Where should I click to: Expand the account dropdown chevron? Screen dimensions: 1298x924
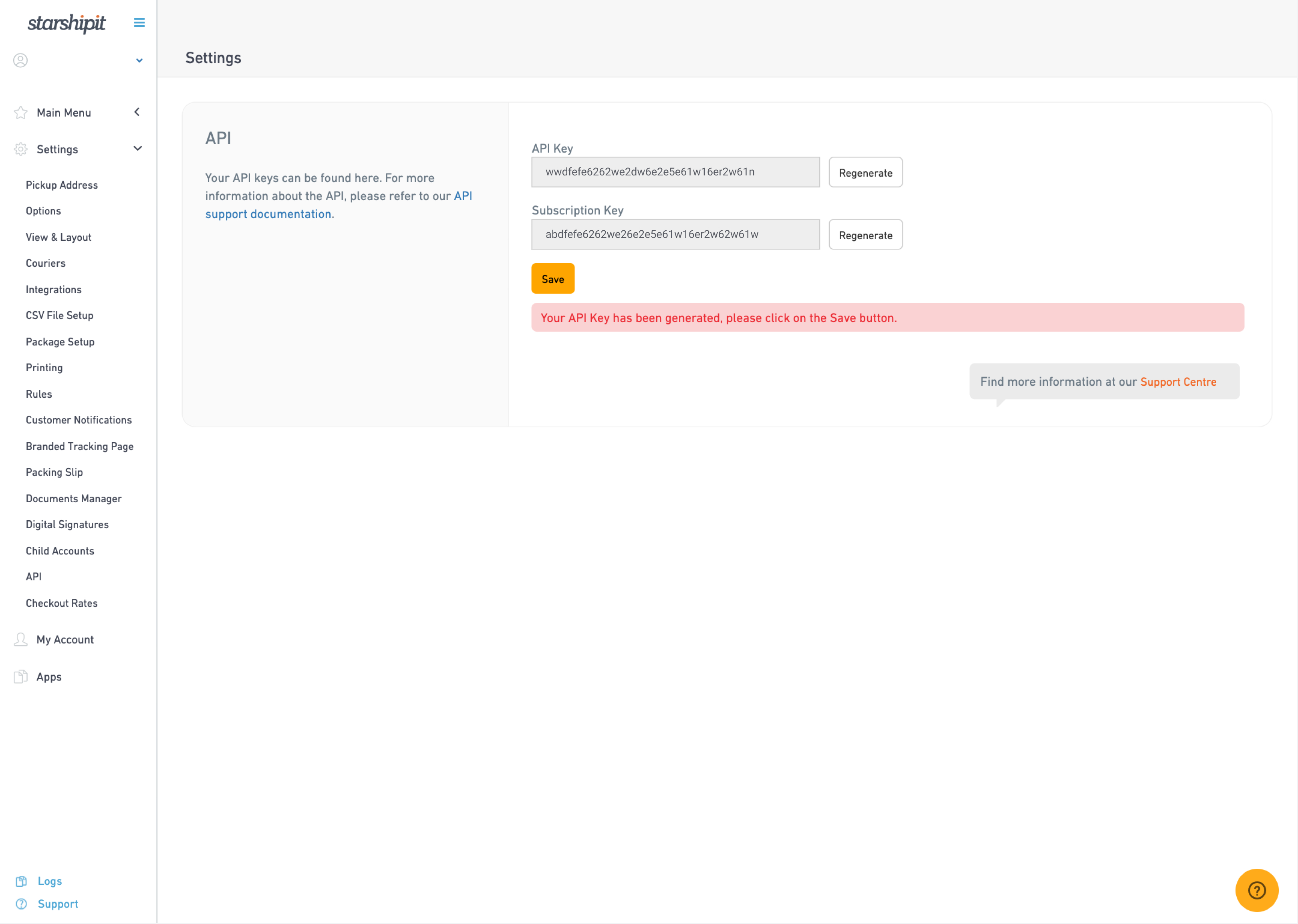[139, 60]
